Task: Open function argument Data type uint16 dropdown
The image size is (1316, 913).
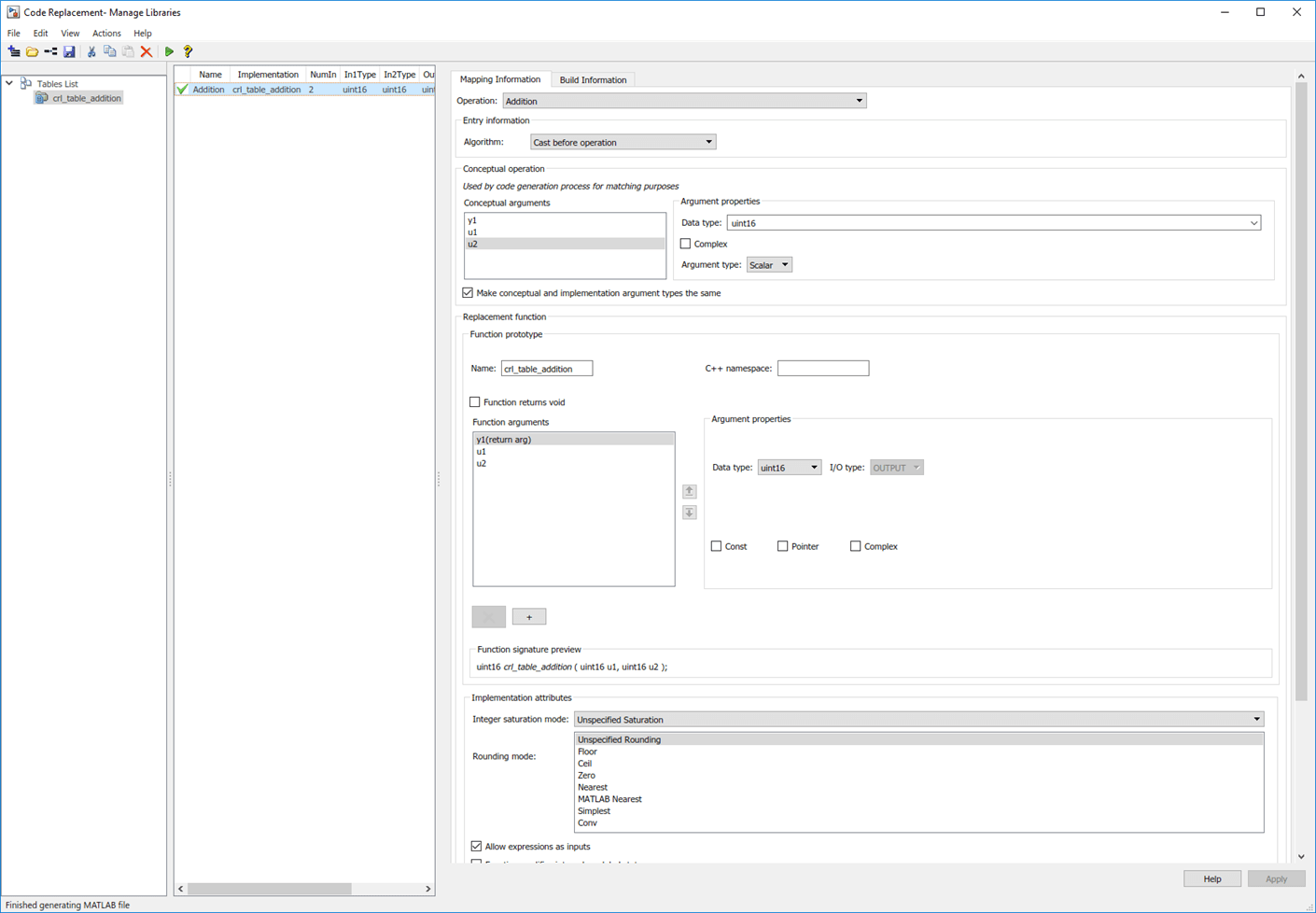Action: (790, 468)
